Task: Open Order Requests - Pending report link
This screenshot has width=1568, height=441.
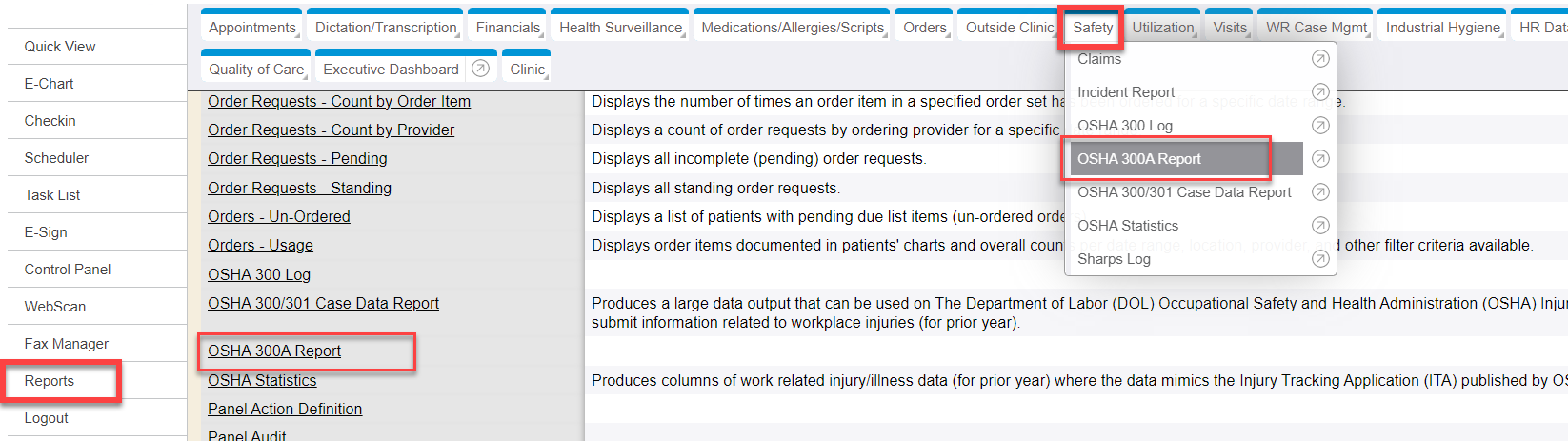Action: tap(297, 158)
